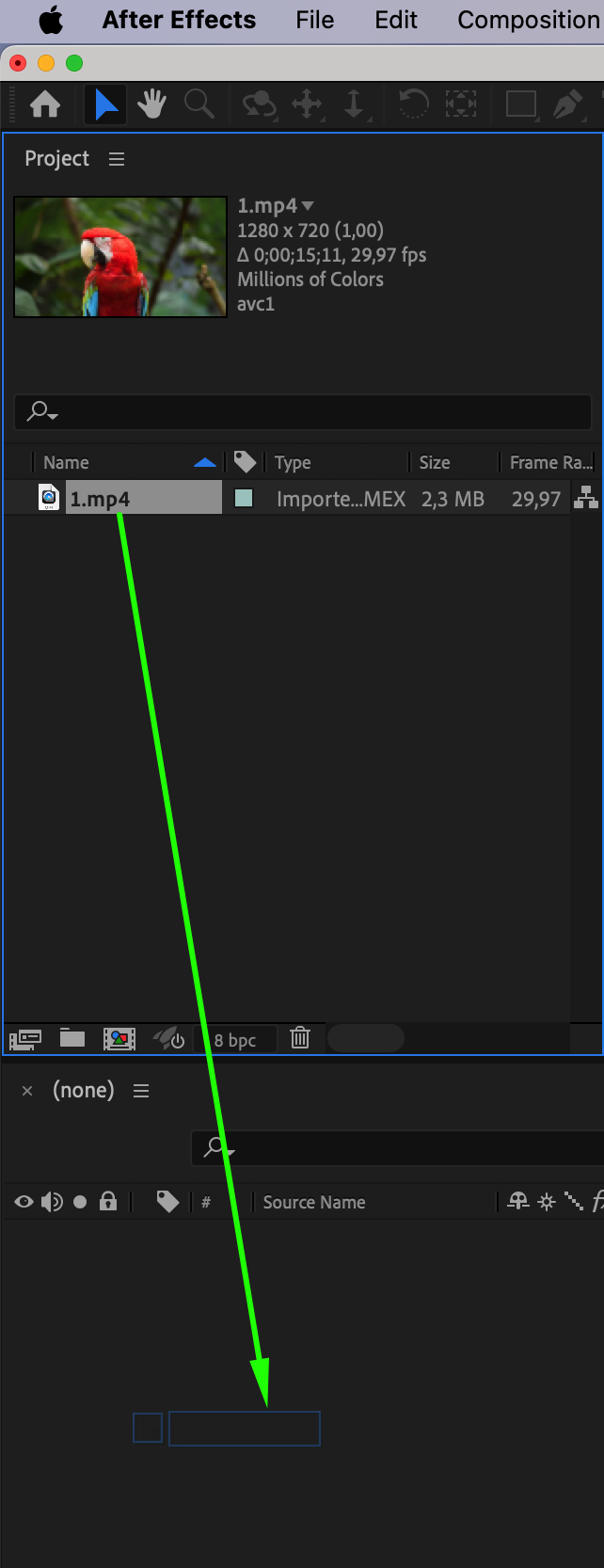The width and height of the screenshot is (604, 1568).
Task: Open the File menu
Action: click(314, 20)
